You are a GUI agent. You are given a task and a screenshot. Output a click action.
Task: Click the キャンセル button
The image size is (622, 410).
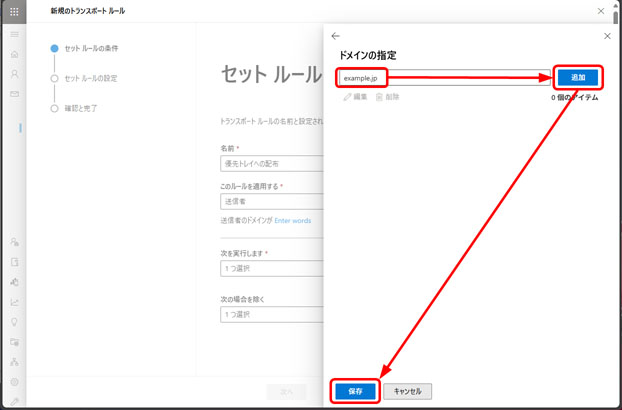point(407,391)
